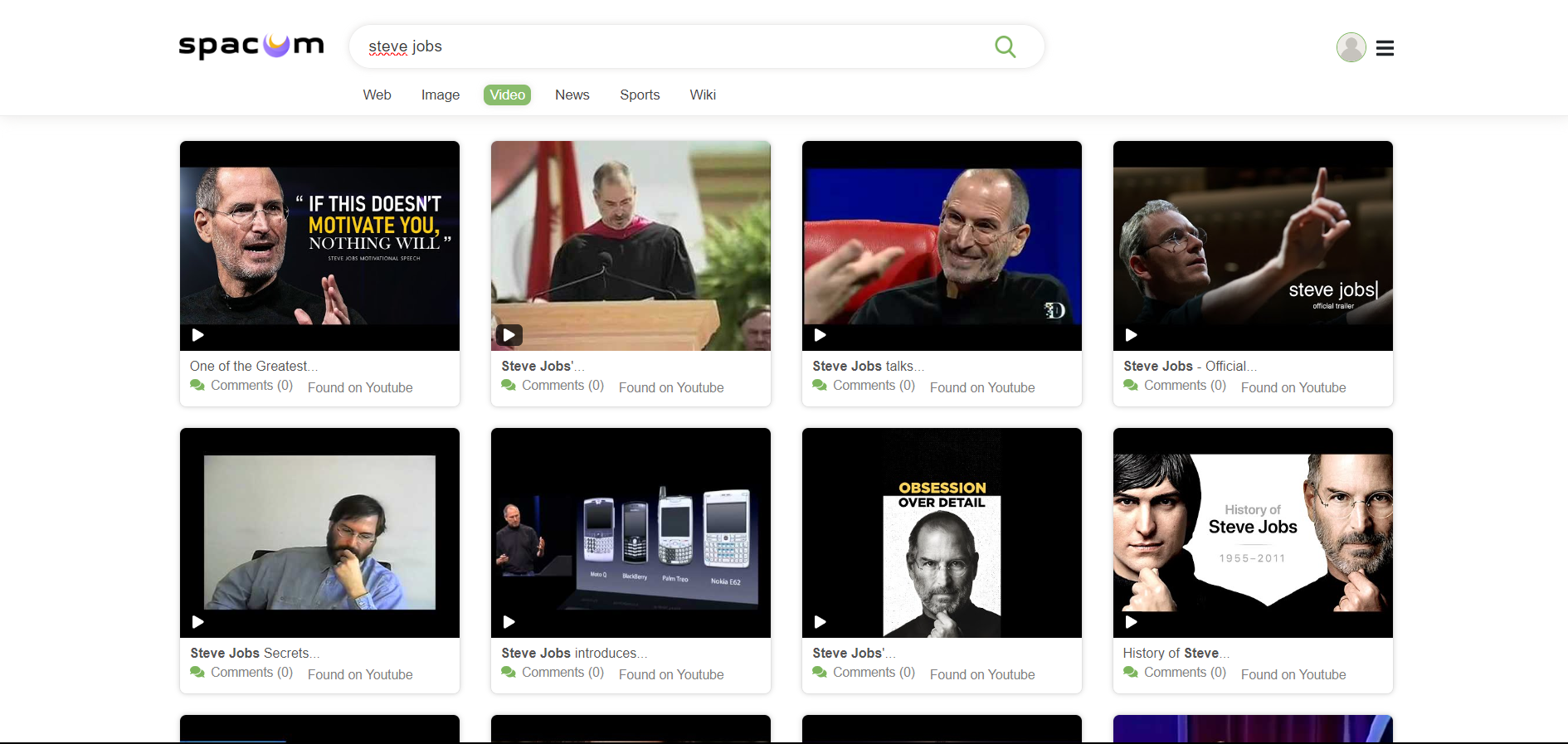Viewport: 1568px width, 744px height.
Task: Open the Sports tab
Action: [640, 95]
